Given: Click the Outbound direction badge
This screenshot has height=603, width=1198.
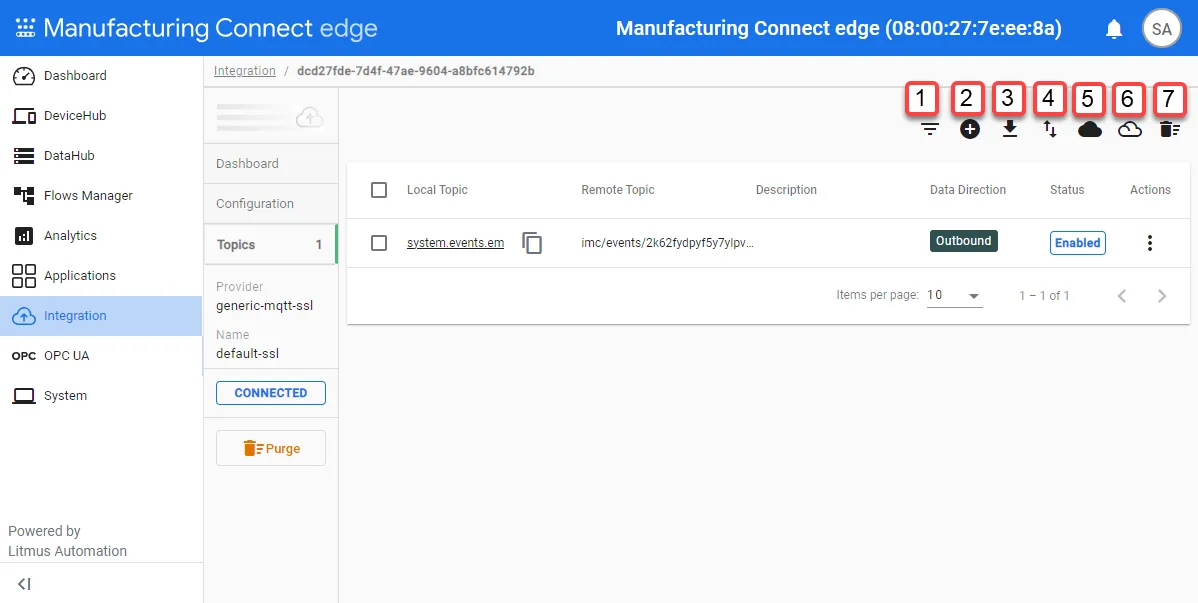Looking at the screenshot, I should pos(963,241).
